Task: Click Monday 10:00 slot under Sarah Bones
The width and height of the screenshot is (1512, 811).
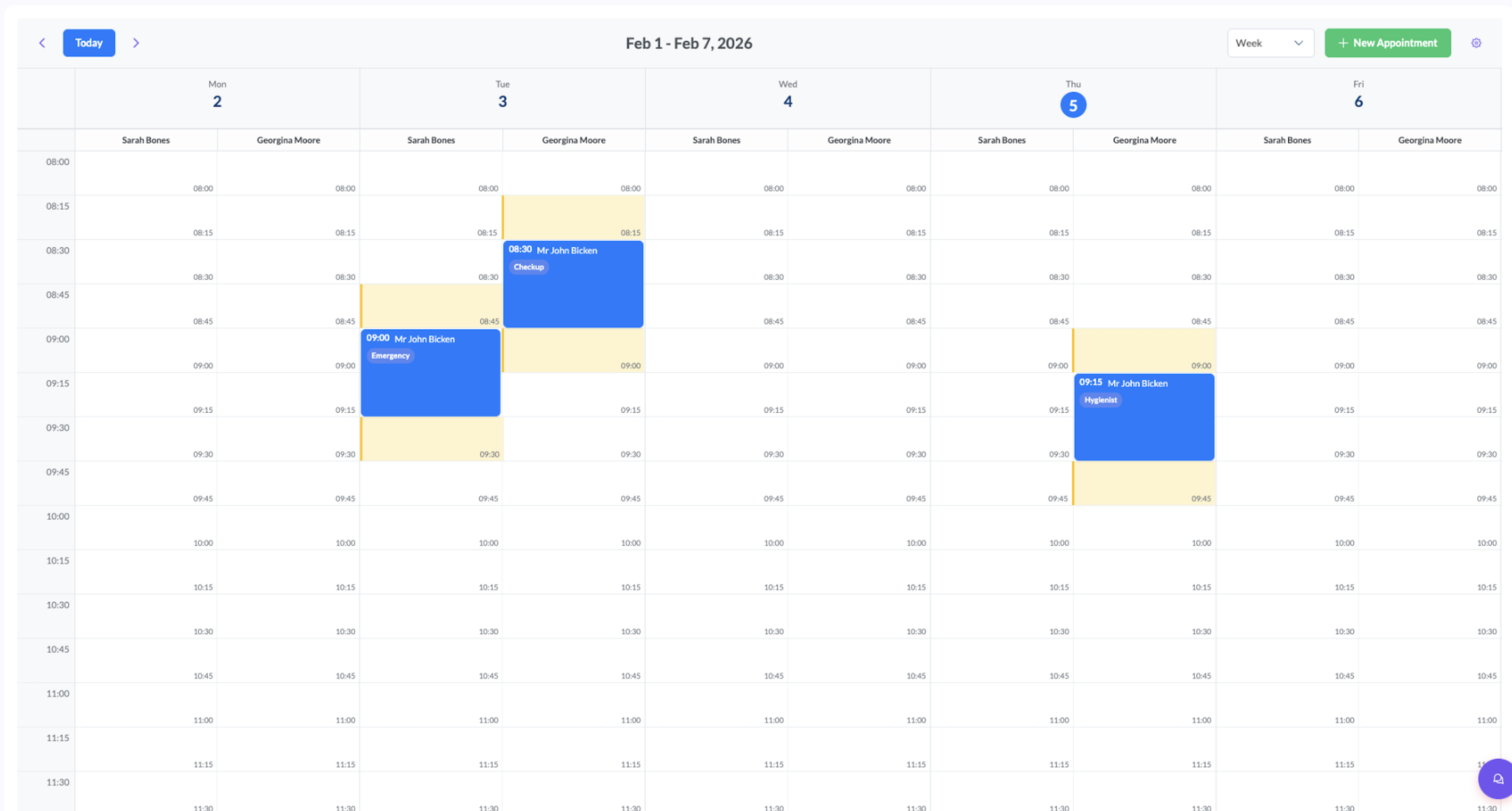Action: [146, 527]
